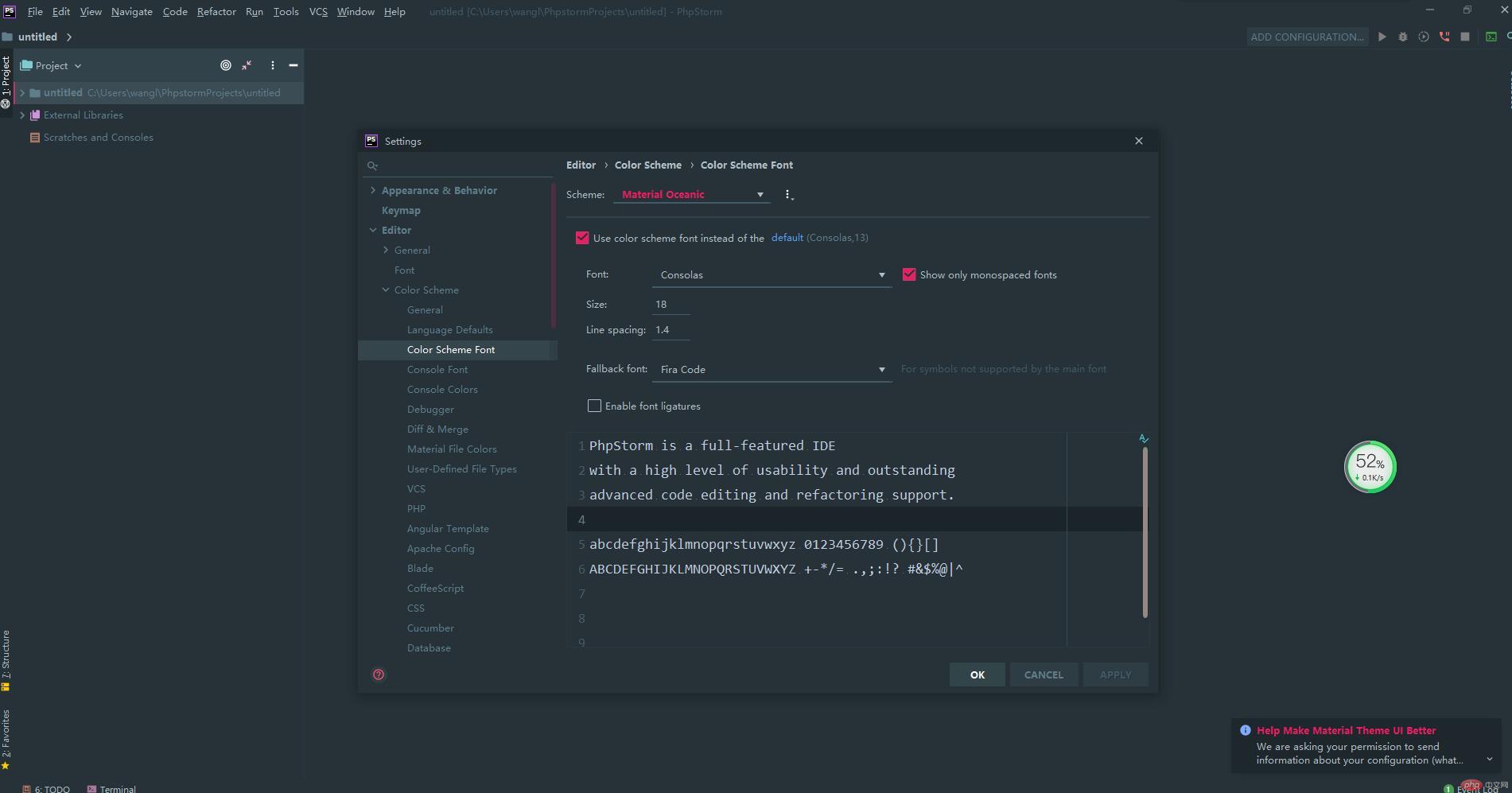Enable font ligatures checkbox
The image size is (1512, 793).
click(594, 406)
